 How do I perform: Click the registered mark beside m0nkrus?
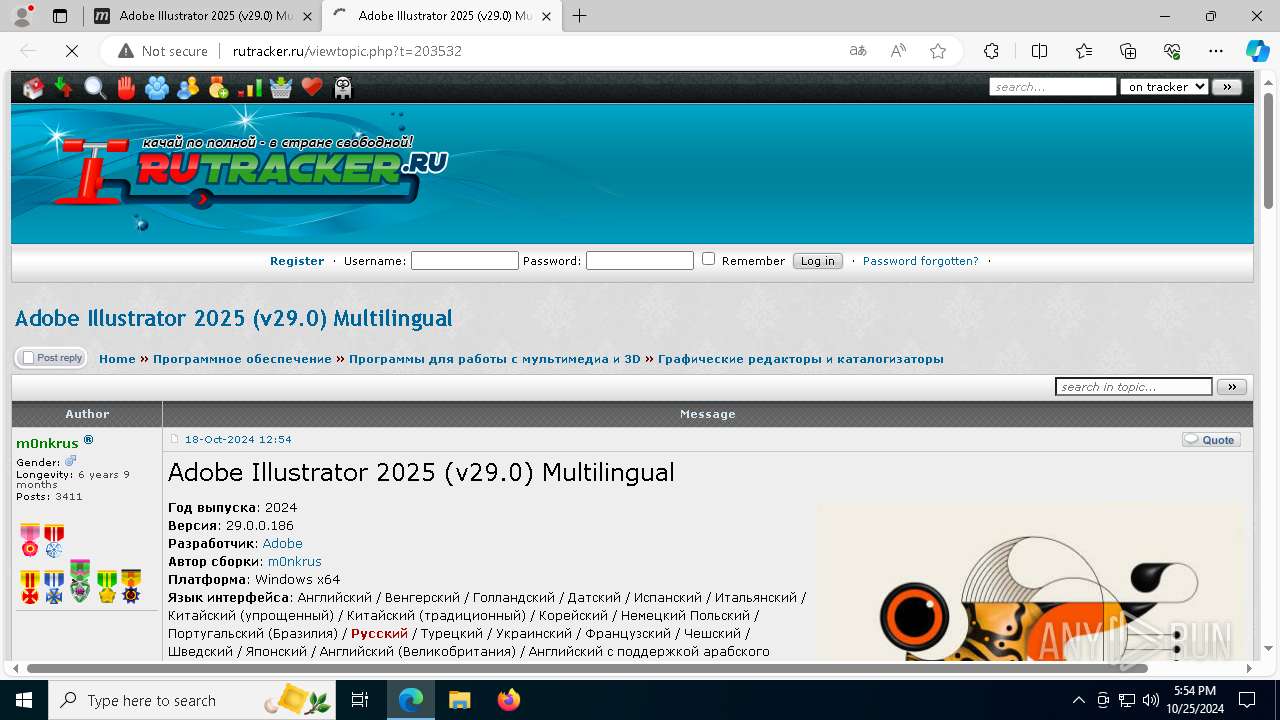88,440
